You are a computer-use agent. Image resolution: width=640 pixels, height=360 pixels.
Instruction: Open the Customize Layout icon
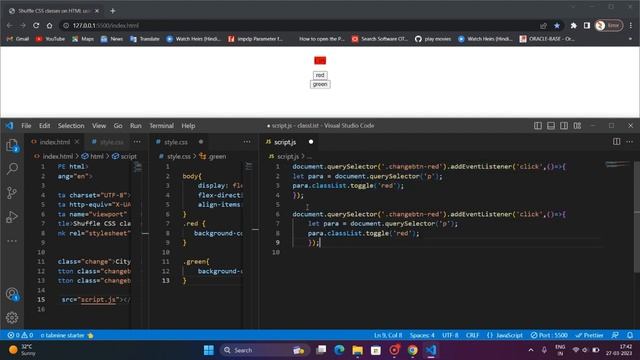click(577, 126)
